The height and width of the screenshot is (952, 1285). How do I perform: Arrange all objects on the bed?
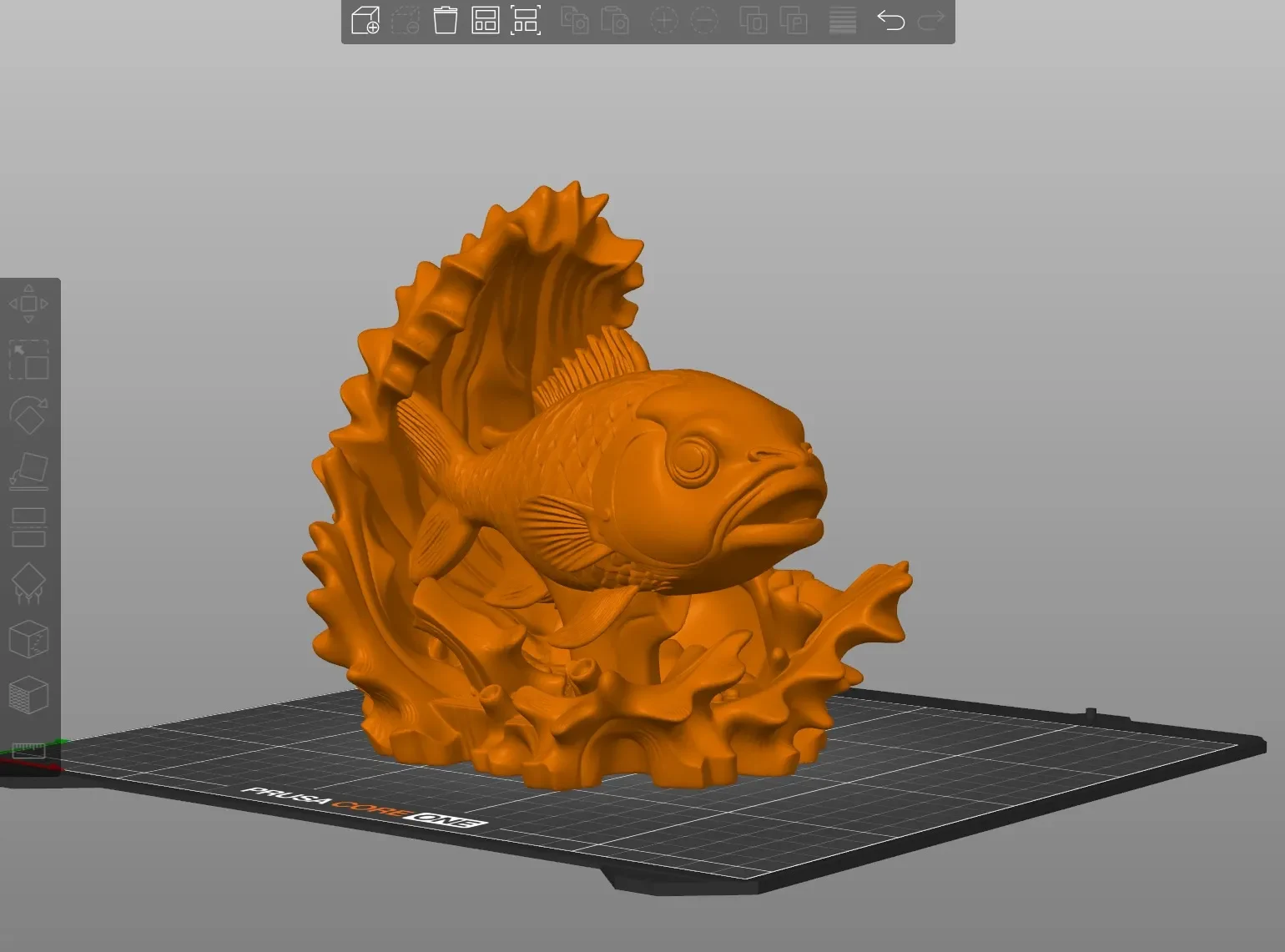[x=486, y=21]
